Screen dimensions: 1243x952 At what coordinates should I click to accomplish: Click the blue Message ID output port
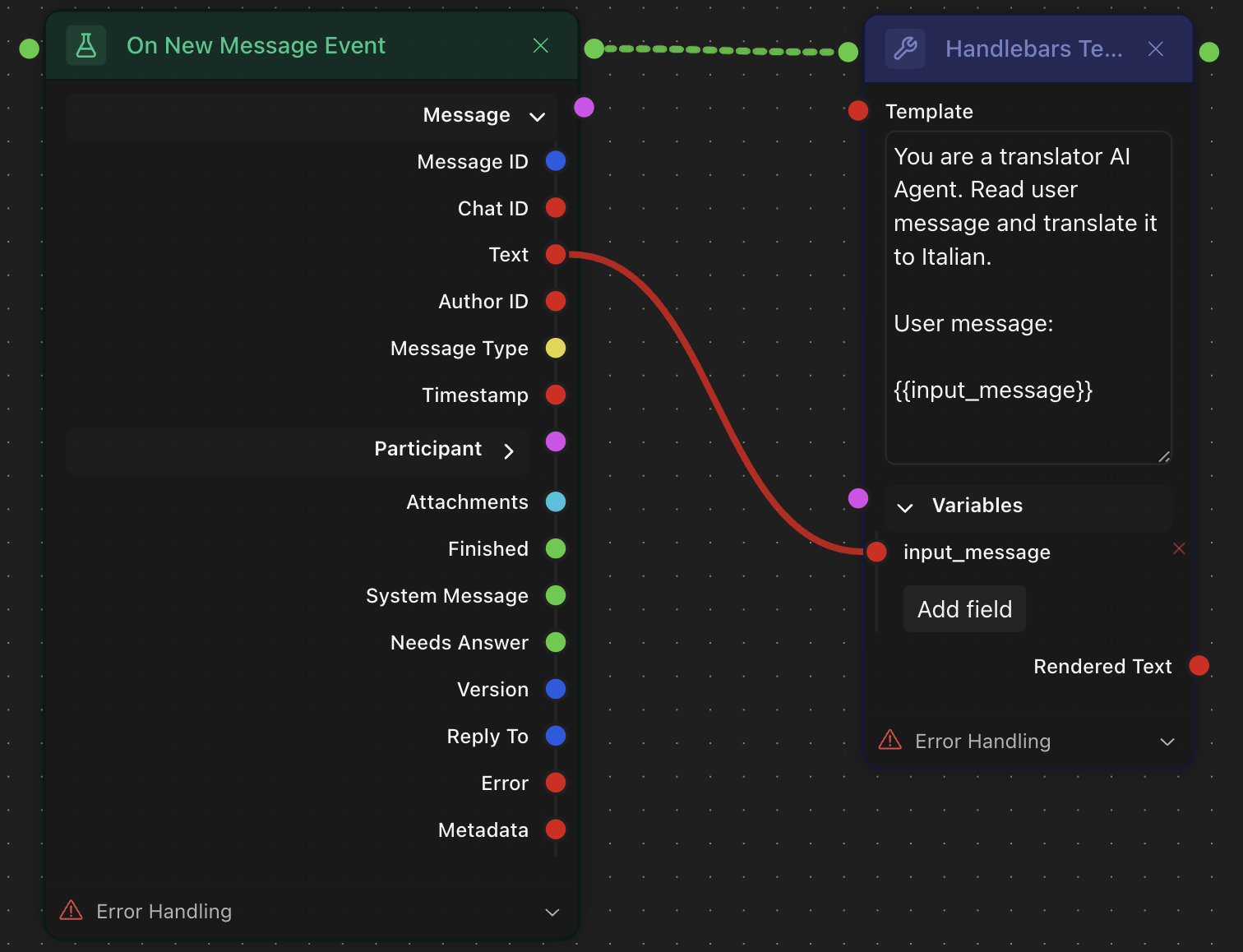556,162
